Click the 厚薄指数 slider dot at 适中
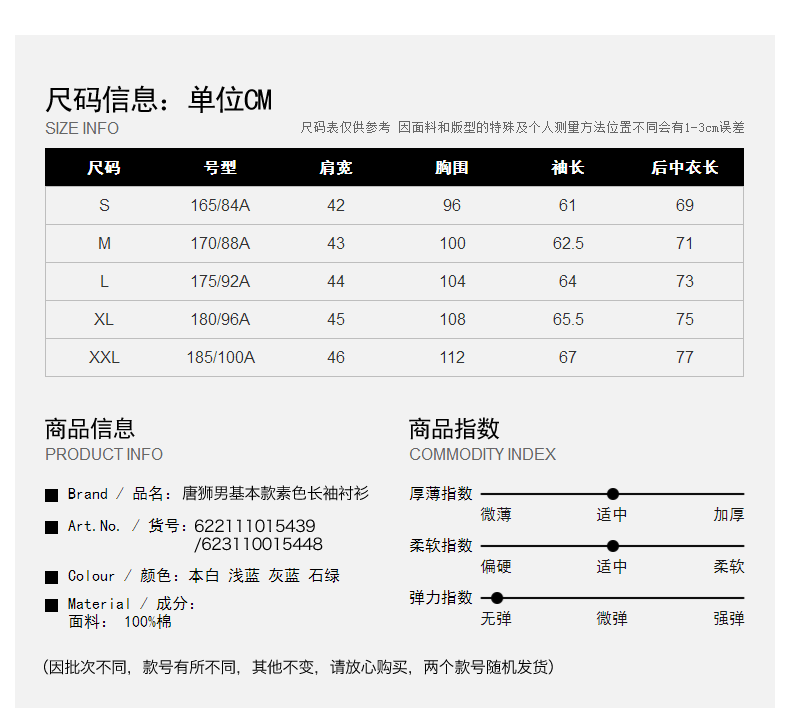The width and height of the screenshot is (790, 708). click(613, 494)
